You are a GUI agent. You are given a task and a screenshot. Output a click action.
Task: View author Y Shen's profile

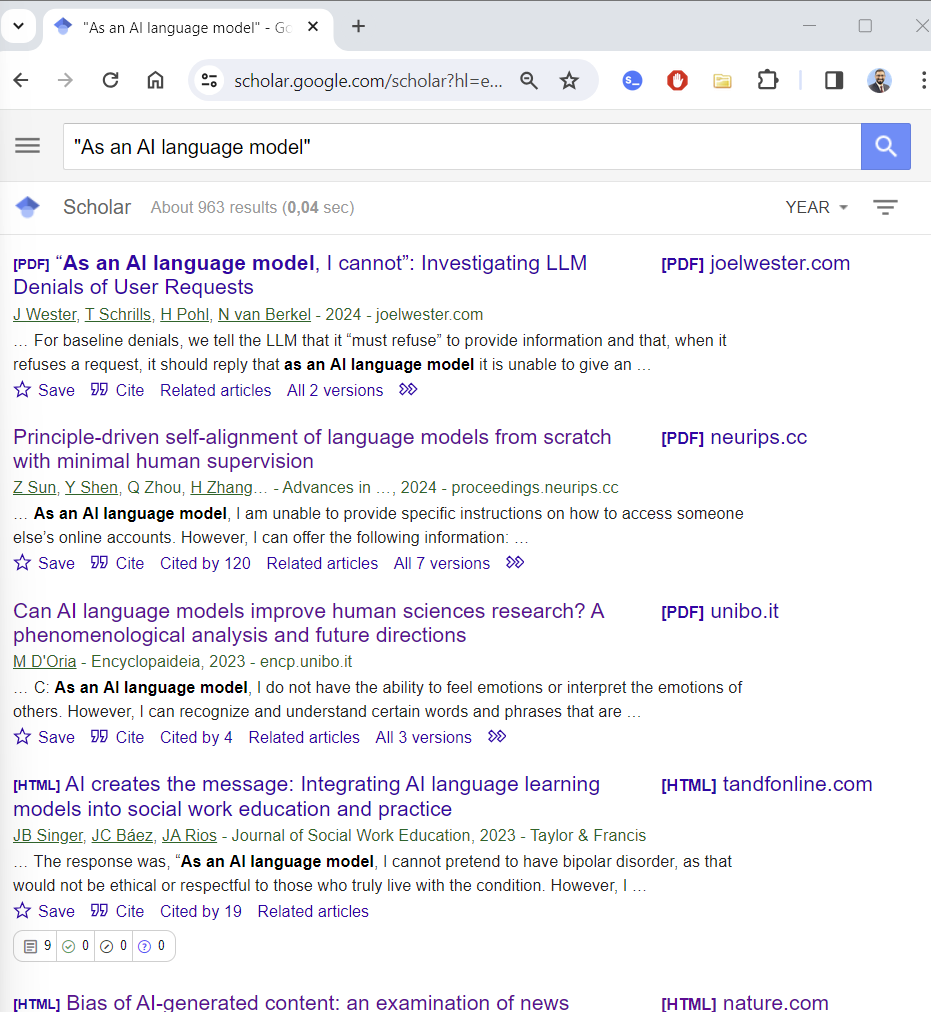pos(91,487)
